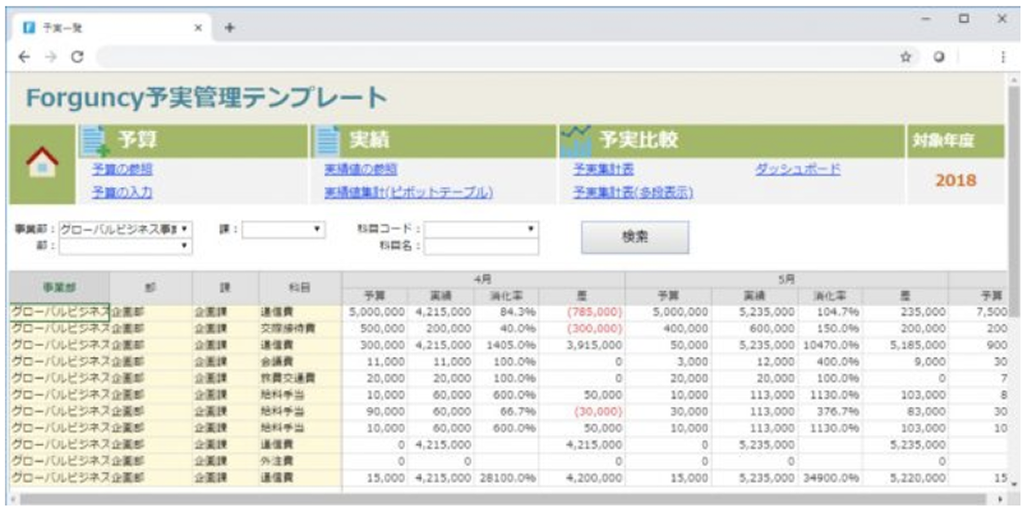
Task: Click the red house Home icon
Action: [x=41, y=163]
